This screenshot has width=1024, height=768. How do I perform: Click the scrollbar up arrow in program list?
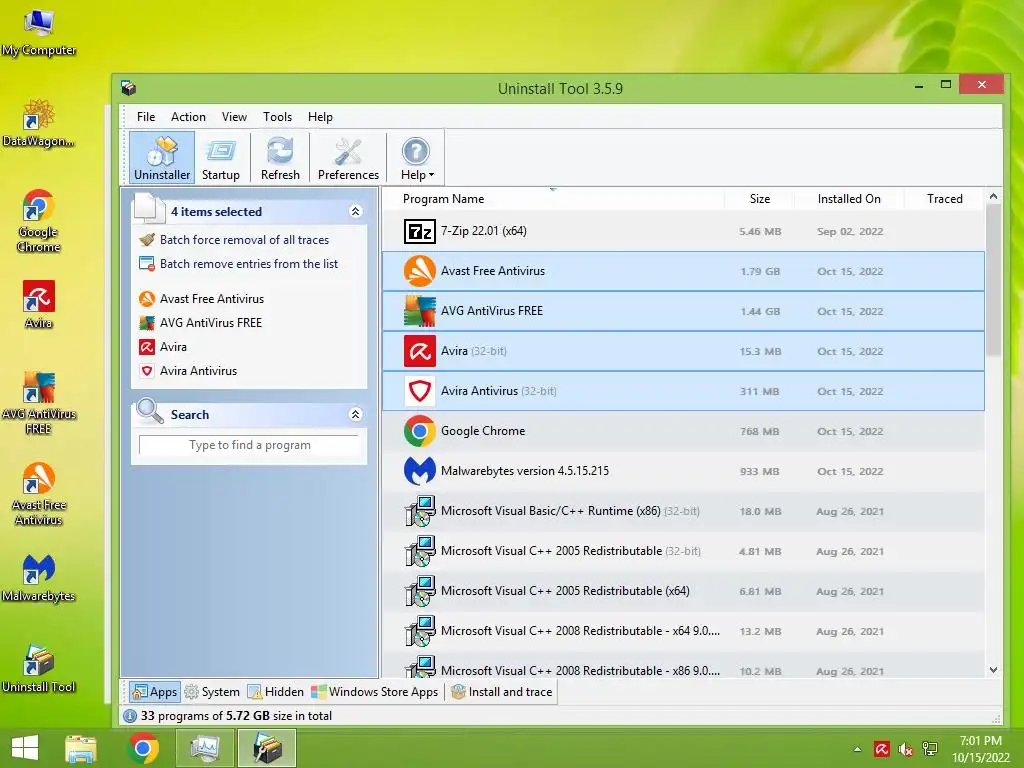993,196
